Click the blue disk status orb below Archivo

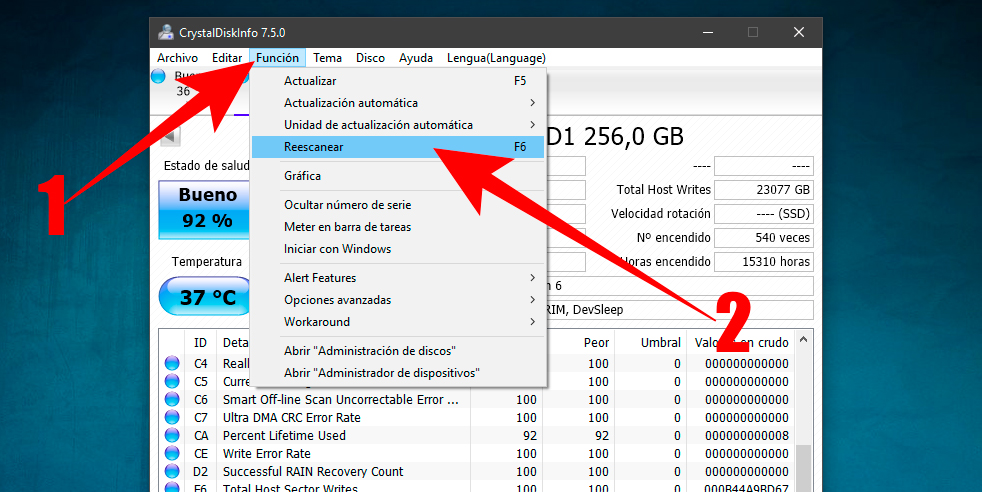[158, 76]
